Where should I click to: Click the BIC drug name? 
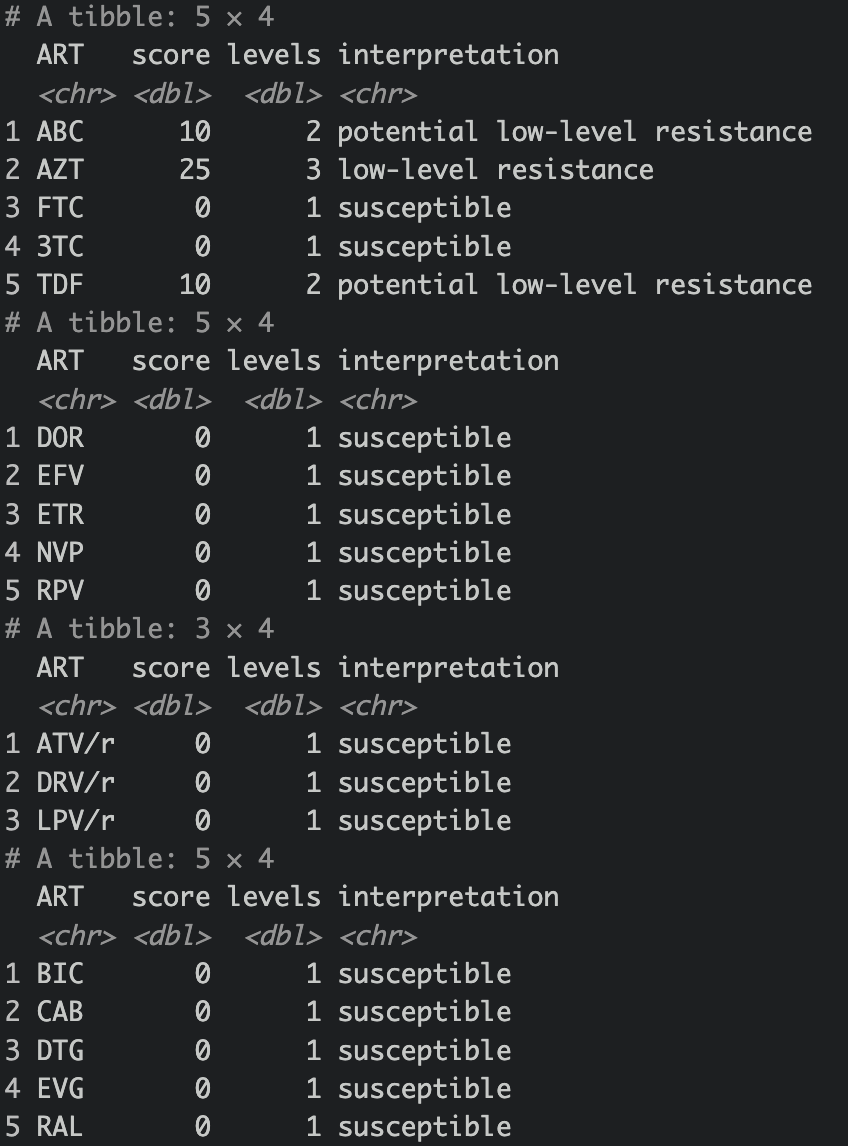coord(60,974)
